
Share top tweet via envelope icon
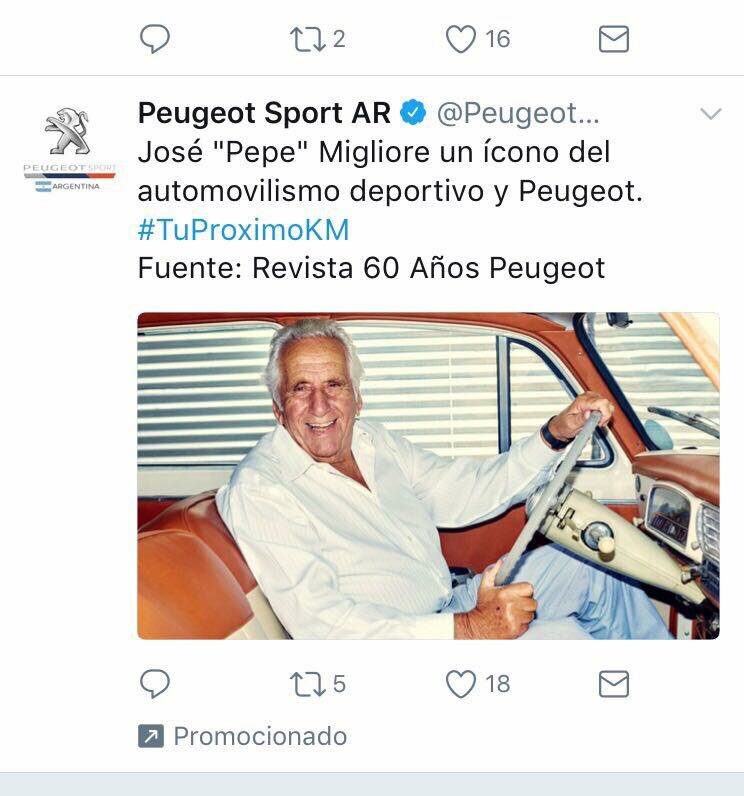tap(614, 39)
